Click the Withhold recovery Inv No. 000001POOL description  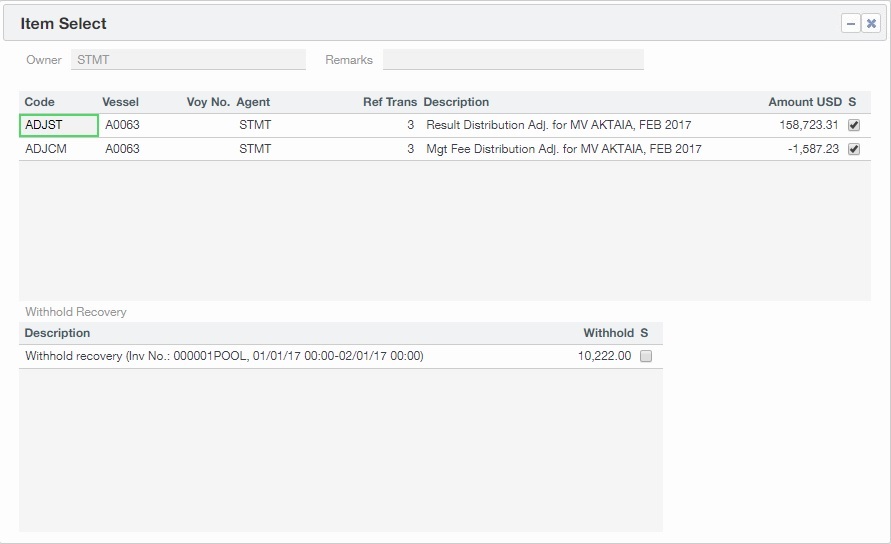(x=224, y=356)
